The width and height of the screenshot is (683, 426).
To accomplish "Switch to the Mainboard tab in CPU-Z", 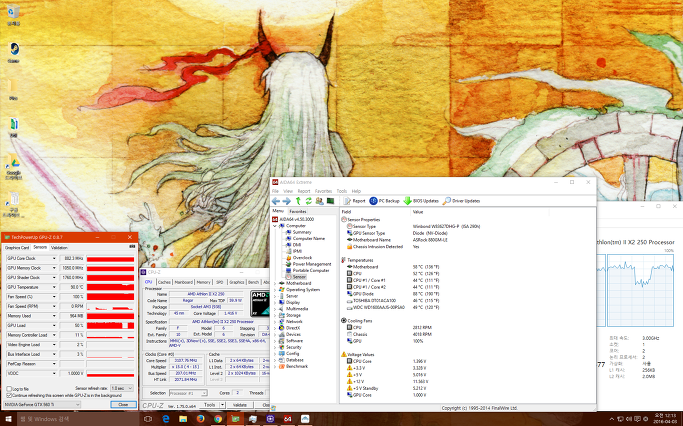I will click(183, 282).
